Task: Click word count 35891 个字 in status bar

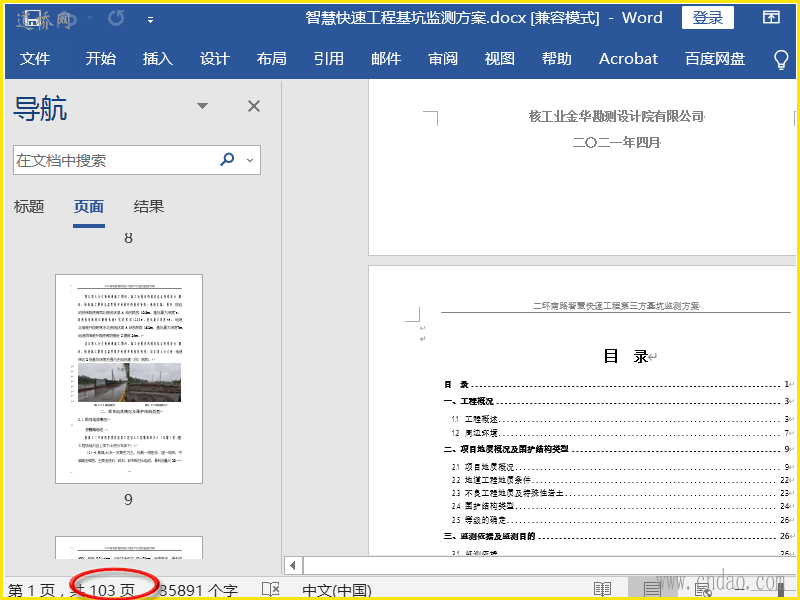Action: 198,590
